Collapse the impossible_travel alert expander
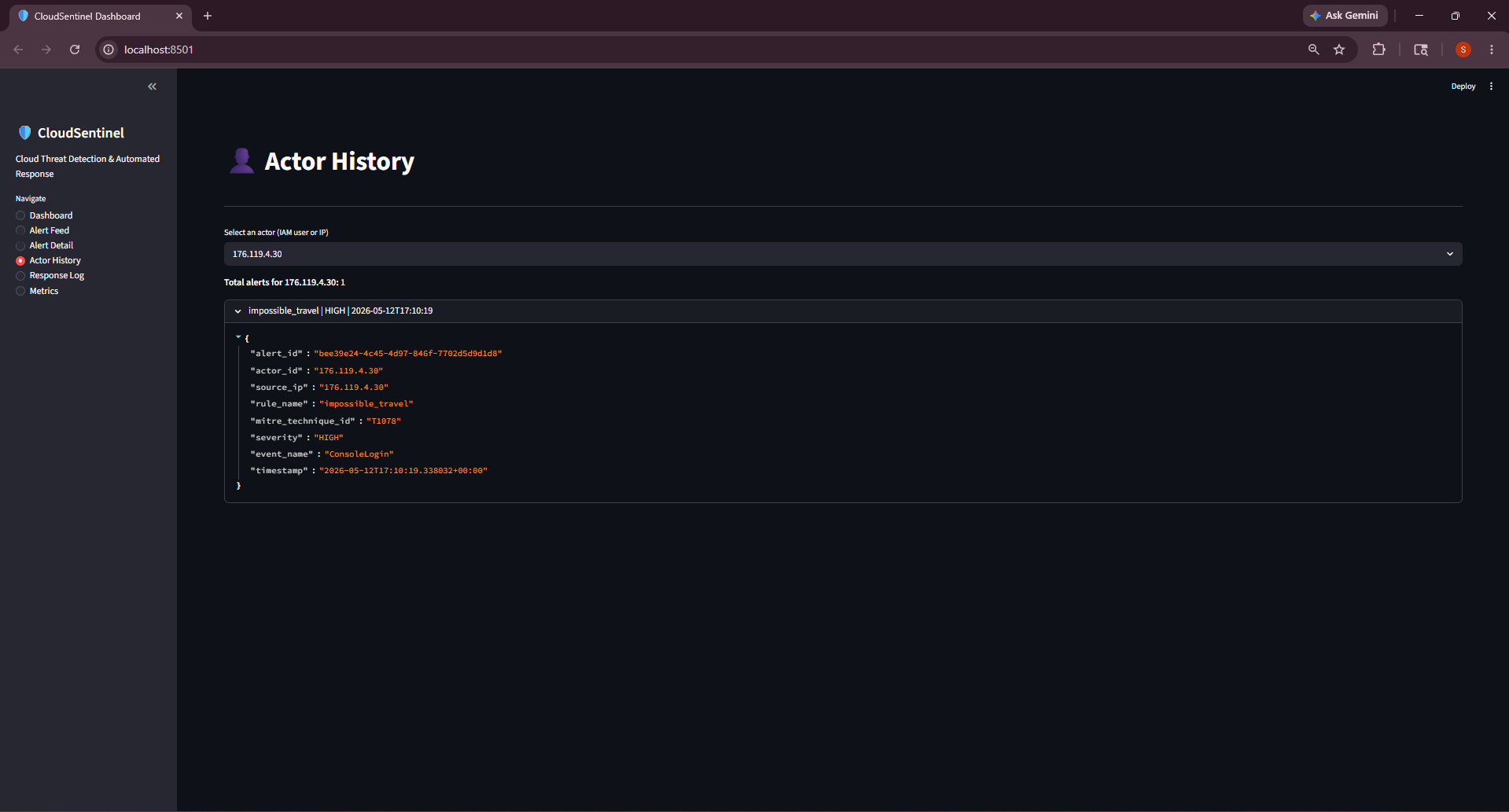The height and width of the screenshot is (812, 1509). point(843,311)
